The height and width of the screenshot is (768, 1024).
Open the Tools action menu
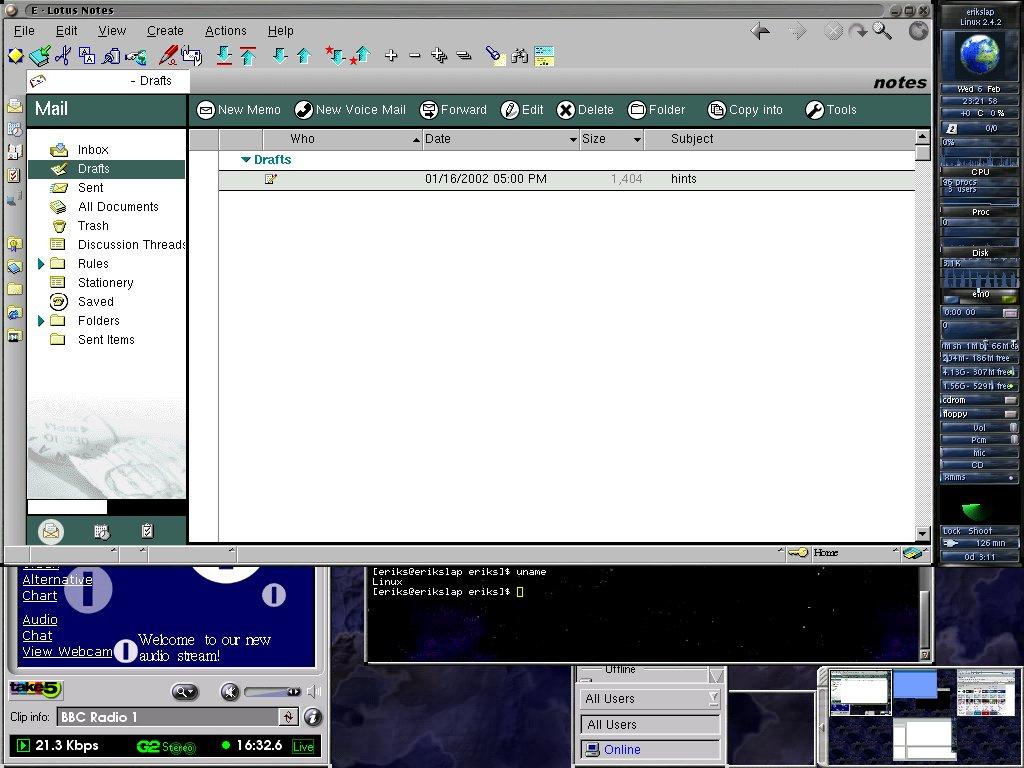tap(831, 110)
